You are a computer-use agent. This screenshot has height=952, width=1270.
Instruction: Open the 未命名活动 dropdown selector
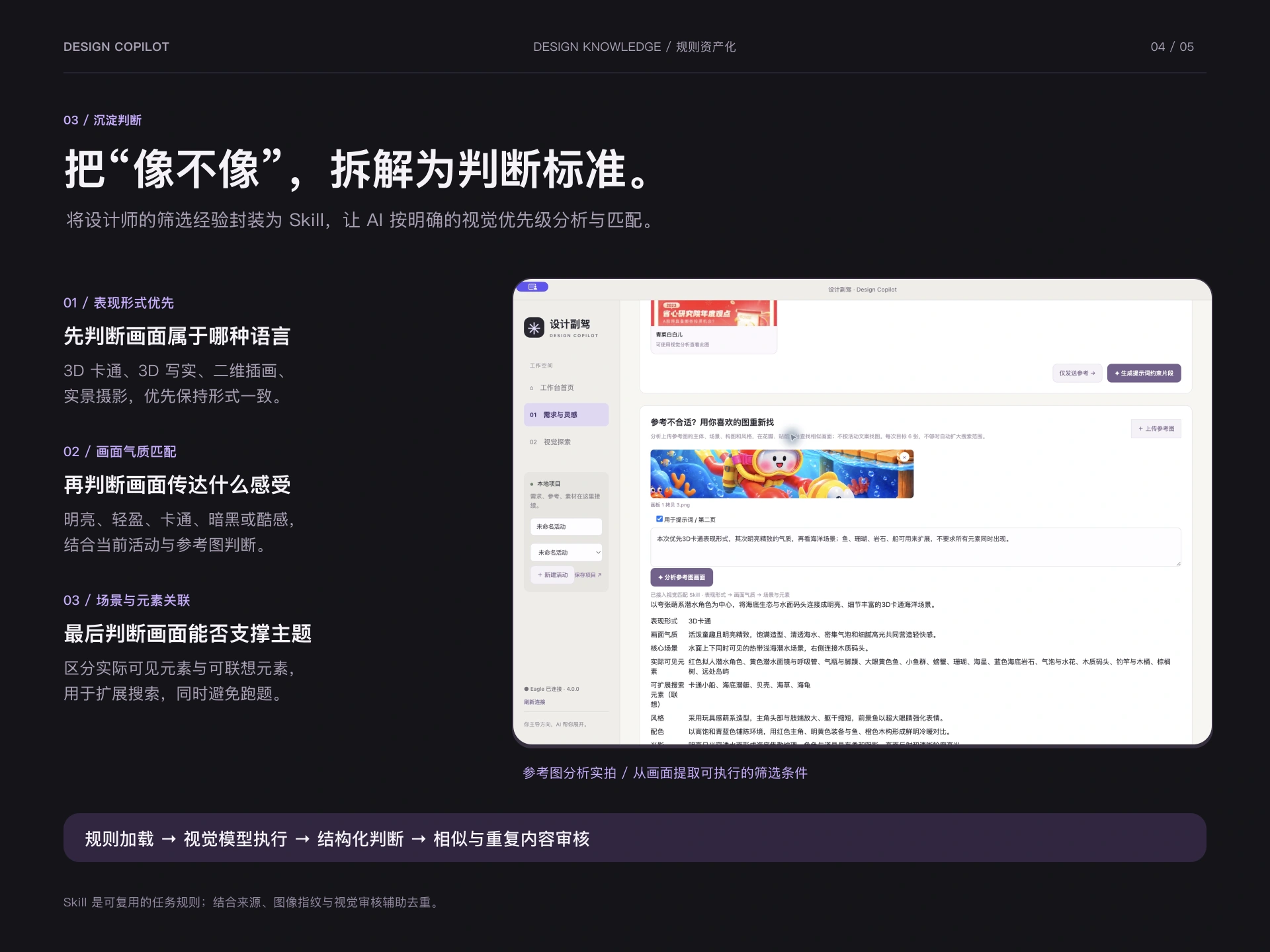pos(566,553)
